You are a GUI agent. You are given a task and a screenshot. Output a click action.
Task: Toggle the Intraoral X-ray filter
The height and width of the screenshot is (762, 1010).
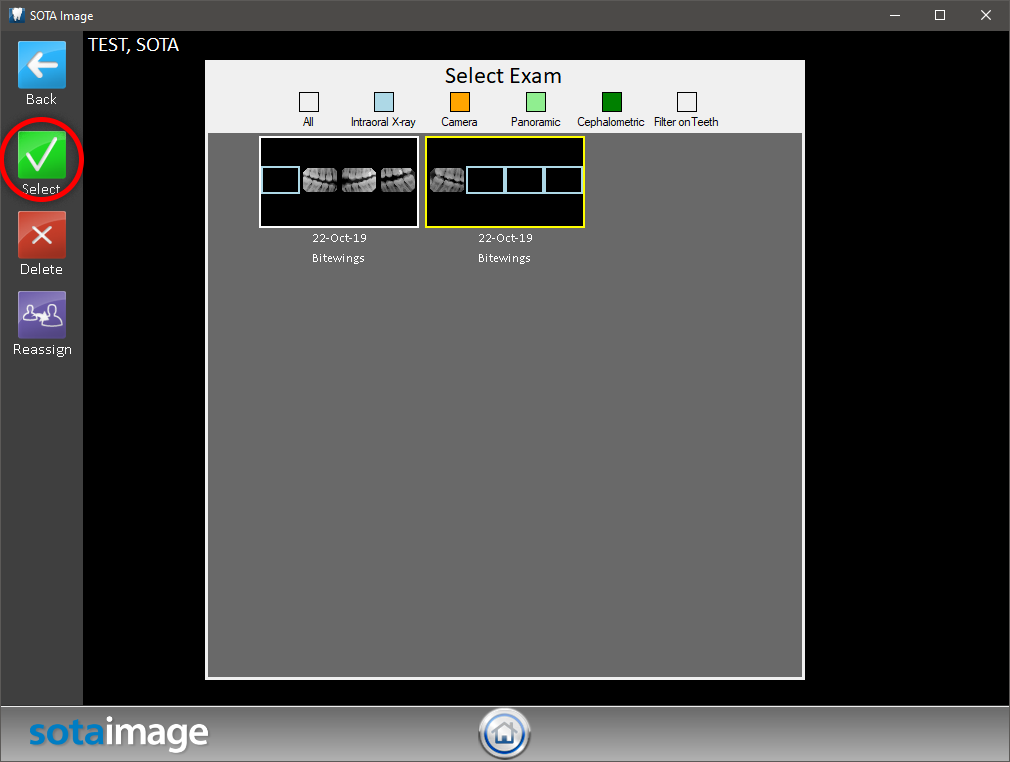coord(383,102)
